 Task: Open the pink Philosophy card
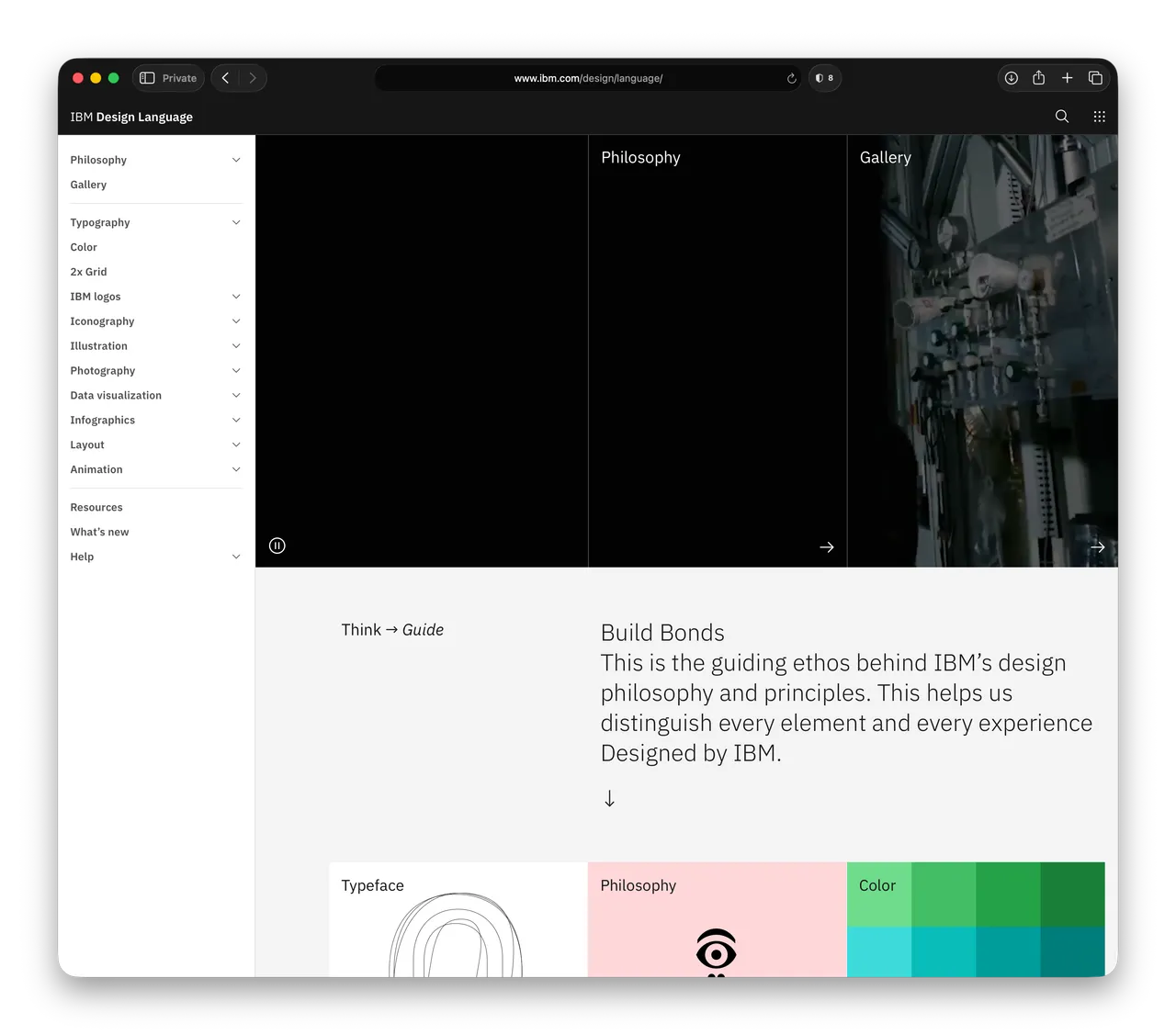[x=717, y=919]
